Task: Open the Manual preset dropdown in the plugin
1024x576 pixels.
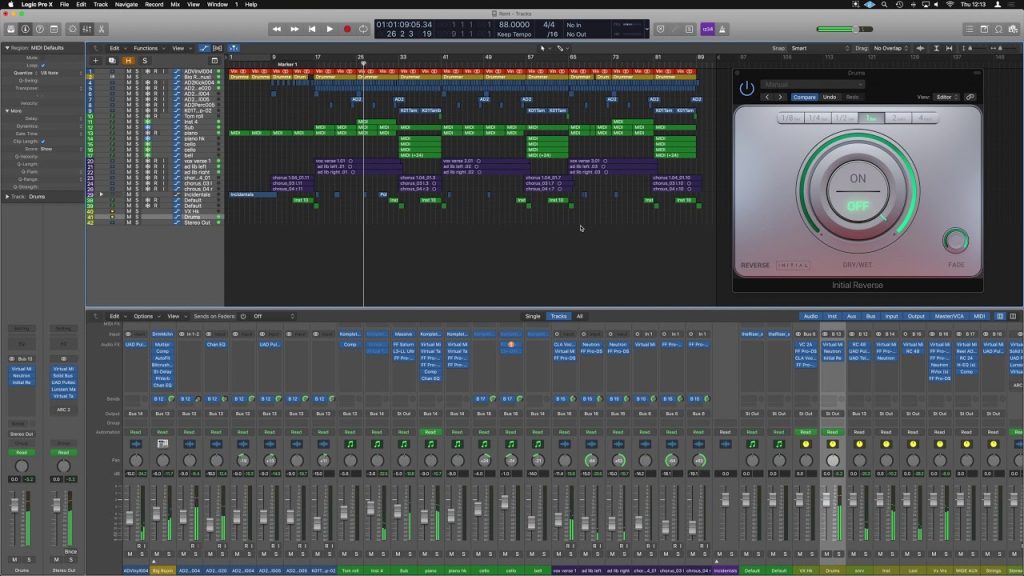Action: [x=810, y=84]
